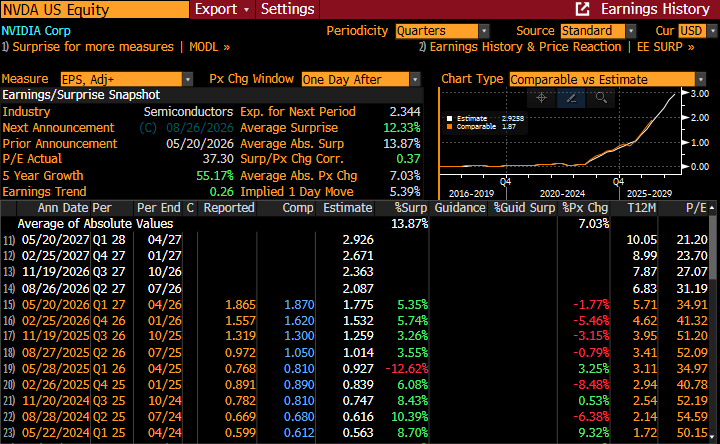This screenshot has height=444, width=720.
Task: Click the 10.39% surprise value
Action: (410, 417)
